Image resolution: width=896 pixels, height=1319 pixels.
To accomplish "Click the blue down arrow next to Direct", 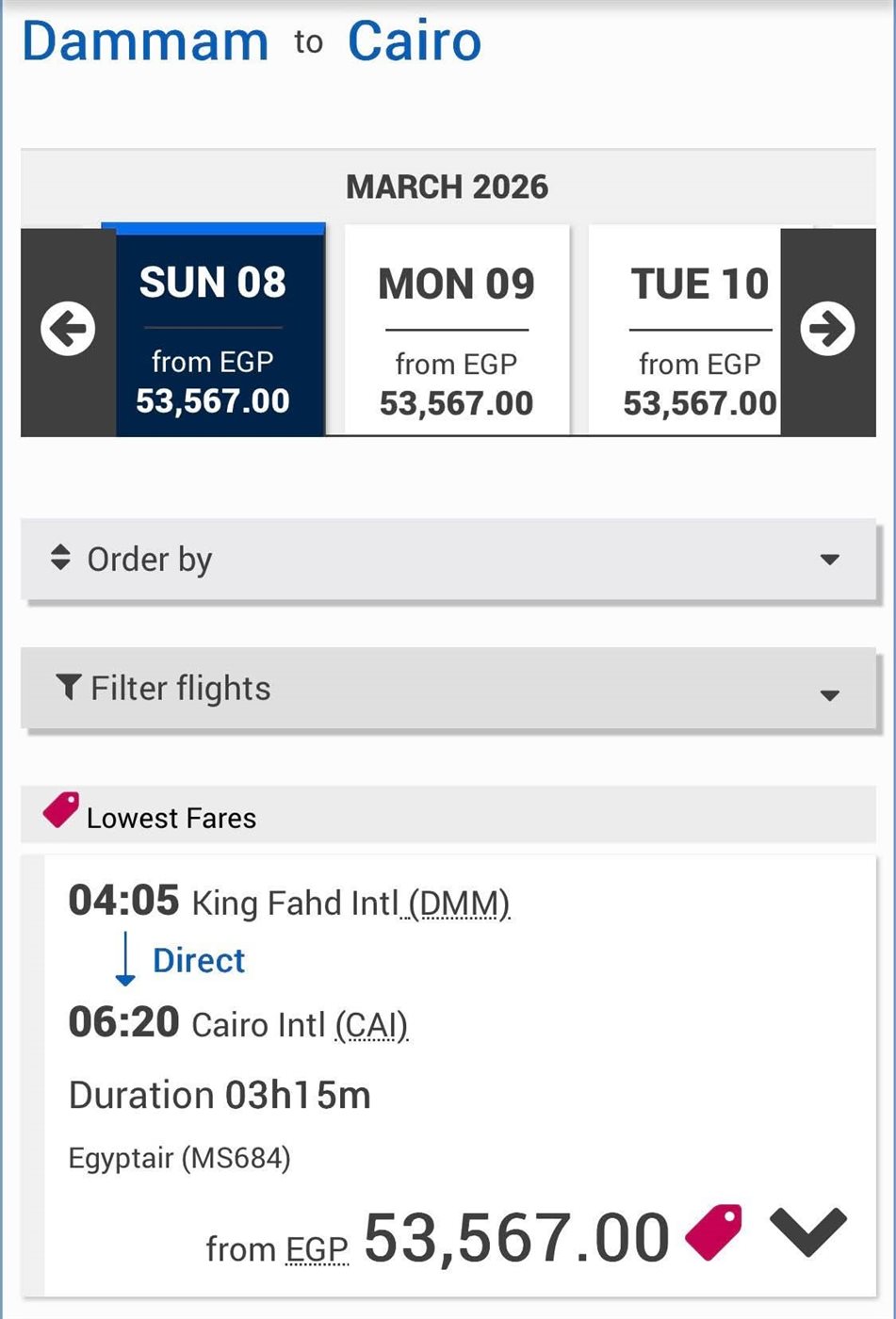I will (x=125, y=959).
